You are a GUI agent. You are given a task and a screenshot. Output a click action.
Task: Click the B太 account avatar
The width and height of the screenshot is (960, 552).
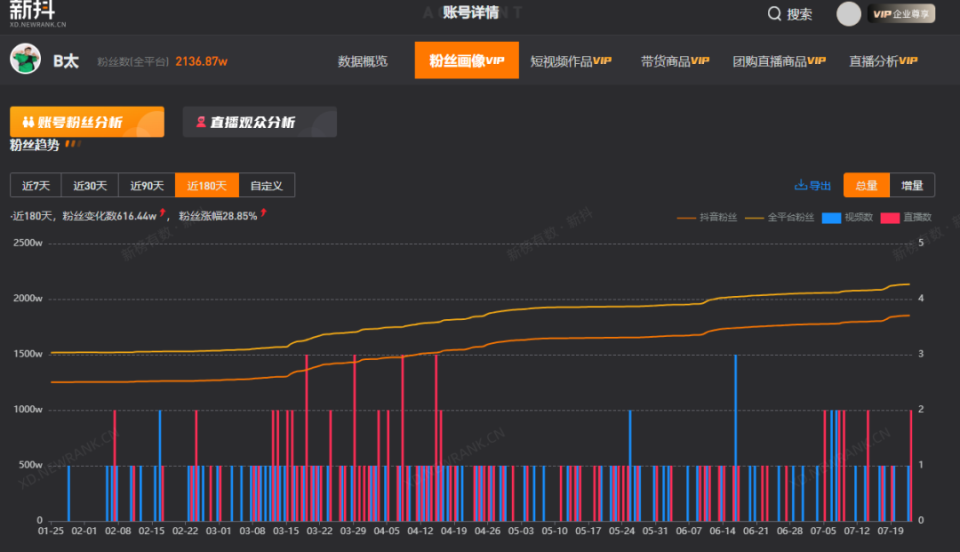click(25, 60)
